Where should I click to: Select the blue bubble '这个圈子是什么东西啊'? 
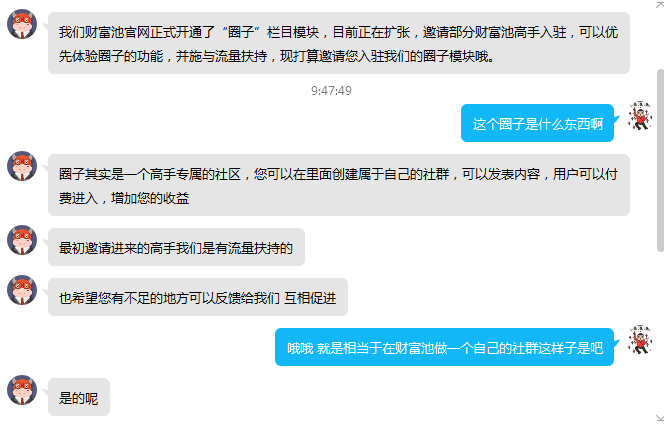537,123
